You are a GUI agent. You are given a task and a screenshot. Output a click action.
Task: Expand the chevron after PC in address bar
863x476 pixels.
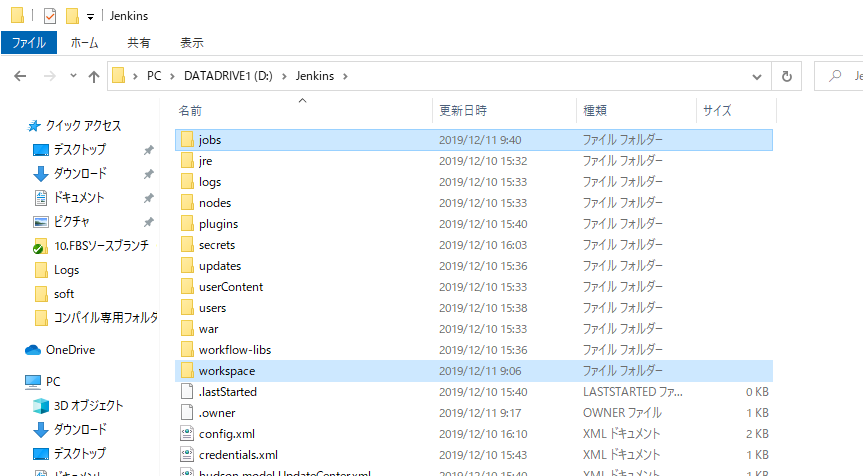pos(172,76)
